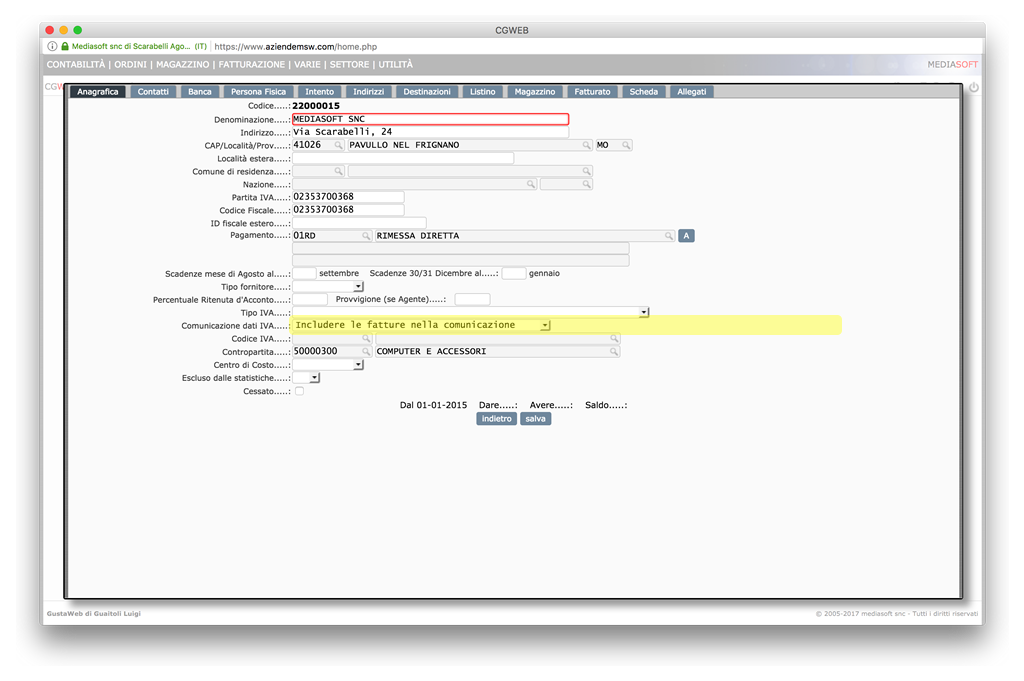Open the MAGAZZINO top menu

coord(183,65)
